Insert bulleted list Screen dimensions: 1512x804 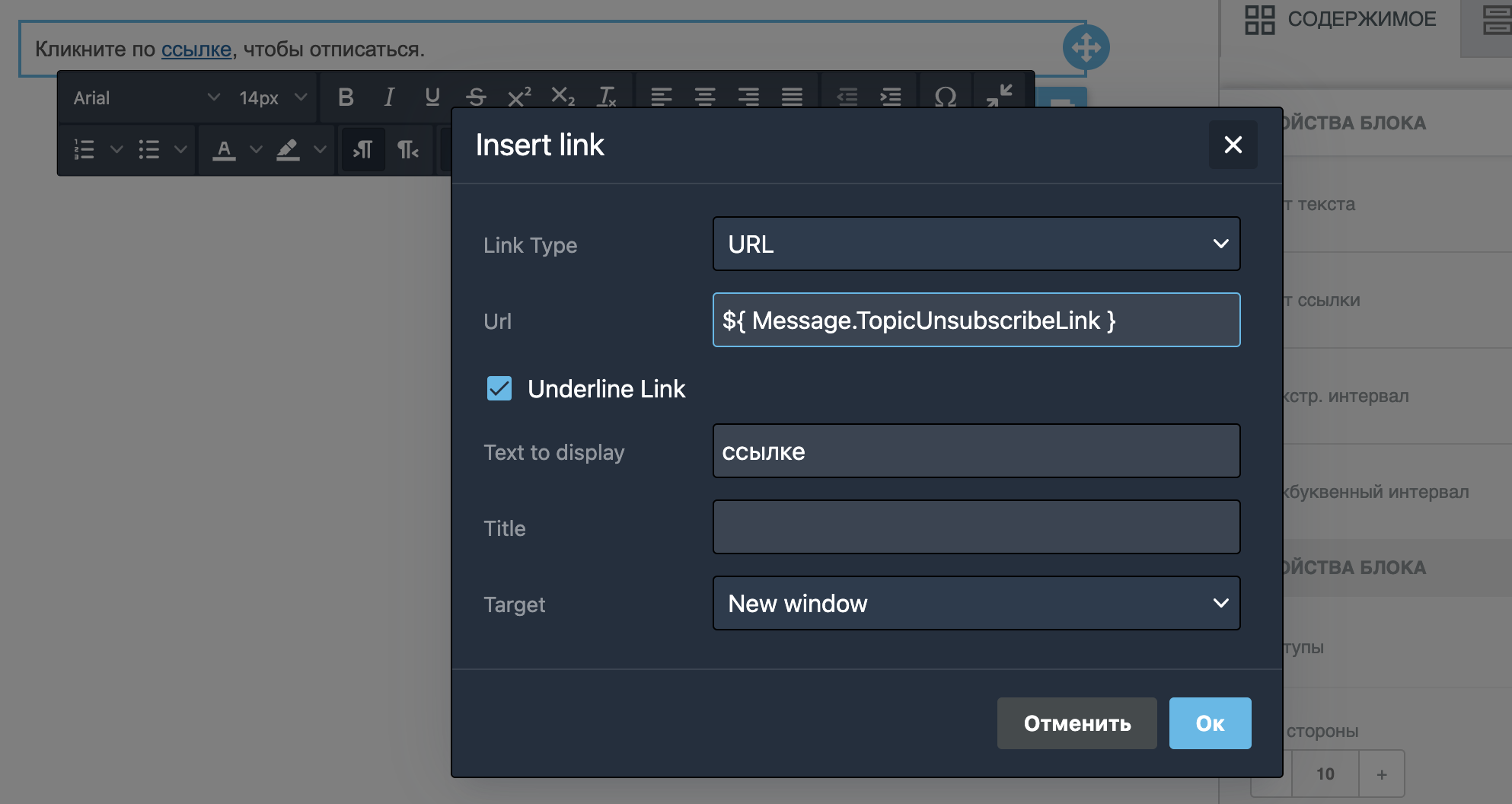[x=149, y=149]
